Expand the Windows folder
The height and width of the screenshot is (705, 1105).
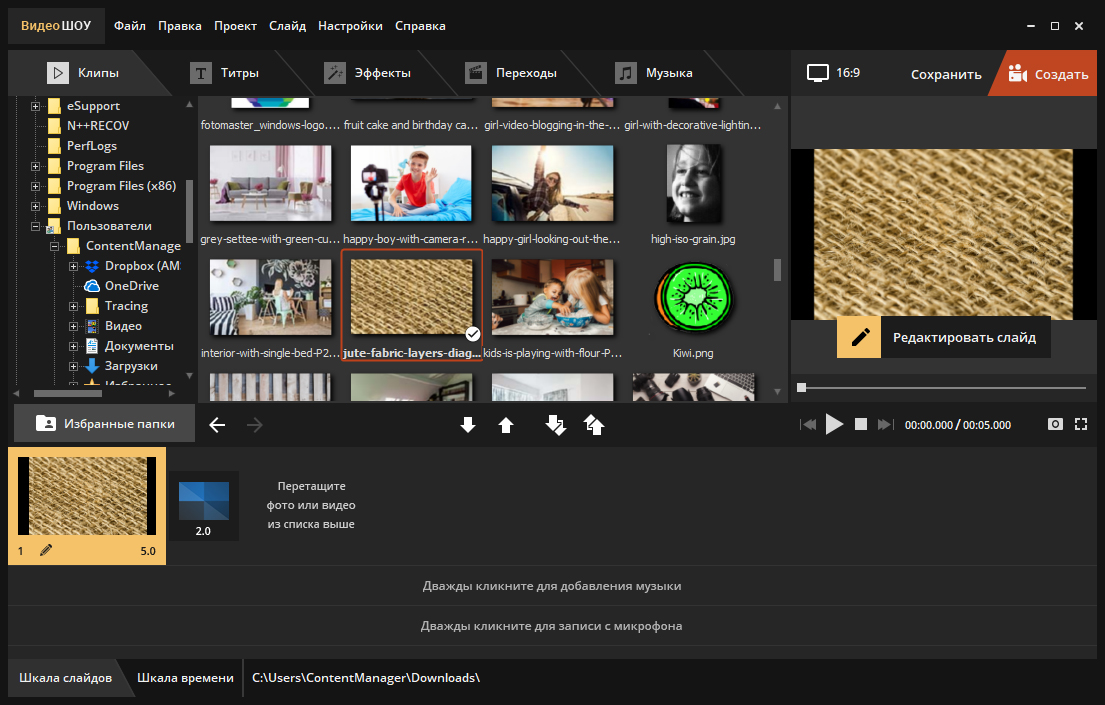click(x=35, y=207)
